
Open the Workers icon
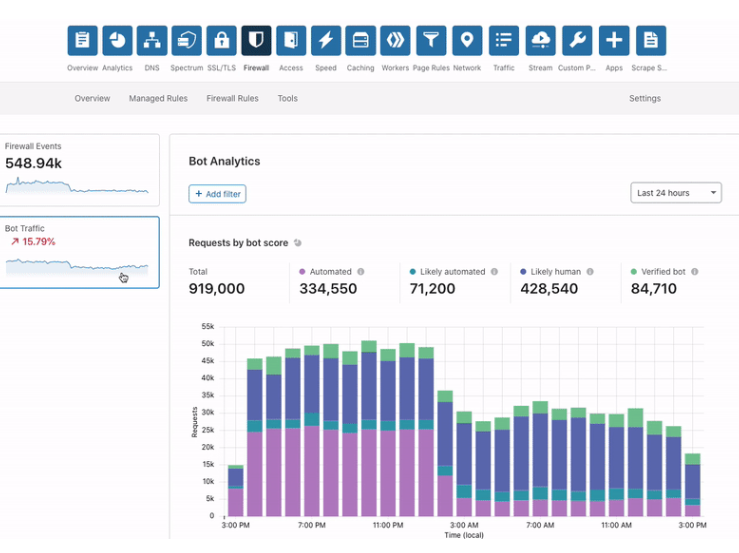(x=395, y=41)
